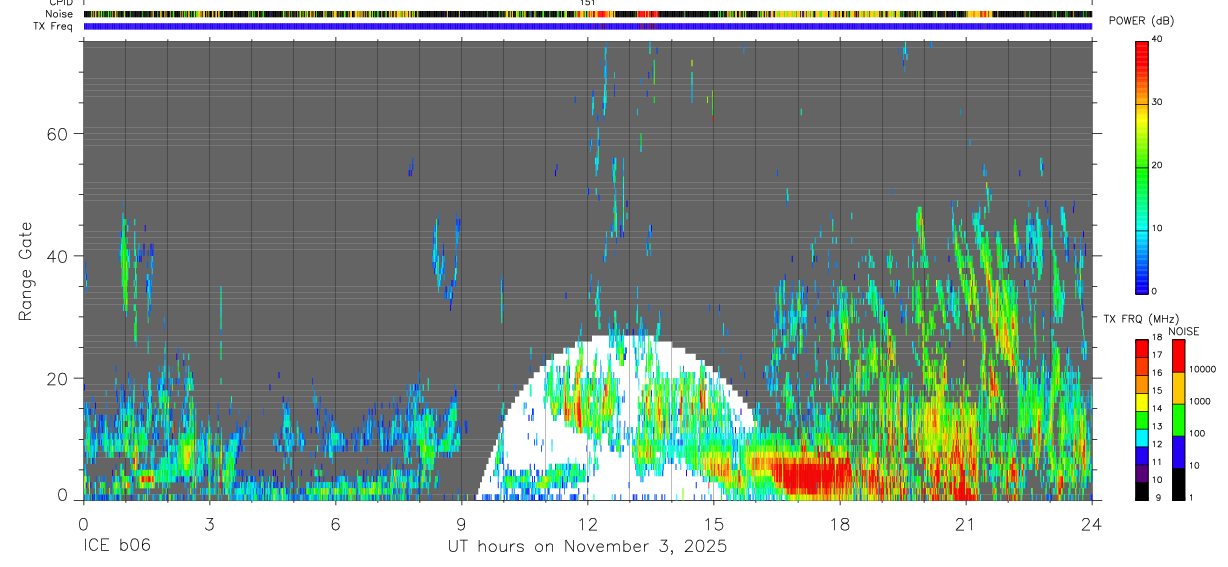The width and height of the screenshot is (1228, 567).
Task: Click the 1000 label on NOISE legend
Action: point(1199,401)
